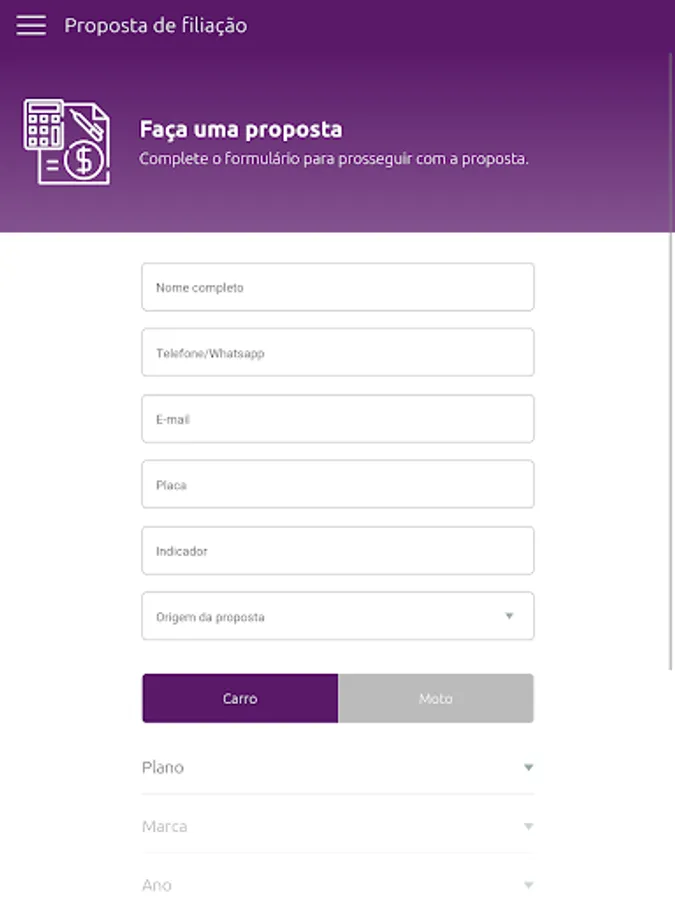Select the Placa text field
Image resolution: width=675 pixels, height=900 pixels.
click(x=337, y=485)
